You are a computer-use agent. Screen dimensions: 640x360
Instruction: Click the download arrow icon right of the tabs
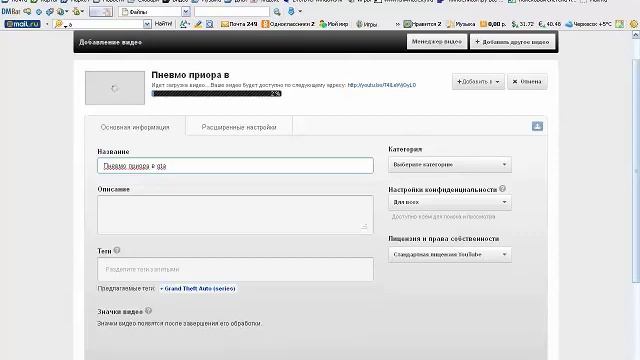click(x=537, y=126)
